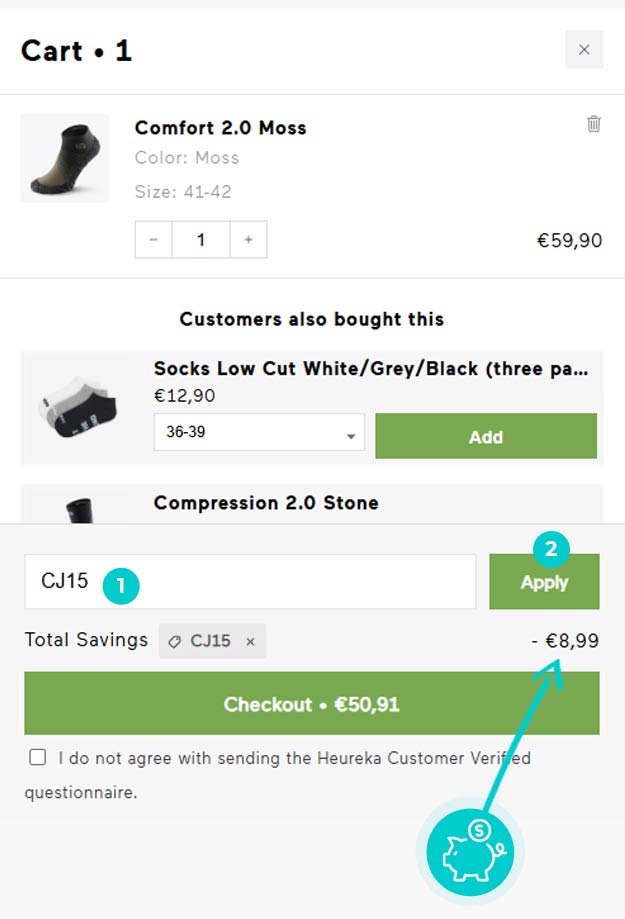
Task: Click the discount code field containing CJ15
Action: (250, 581)
